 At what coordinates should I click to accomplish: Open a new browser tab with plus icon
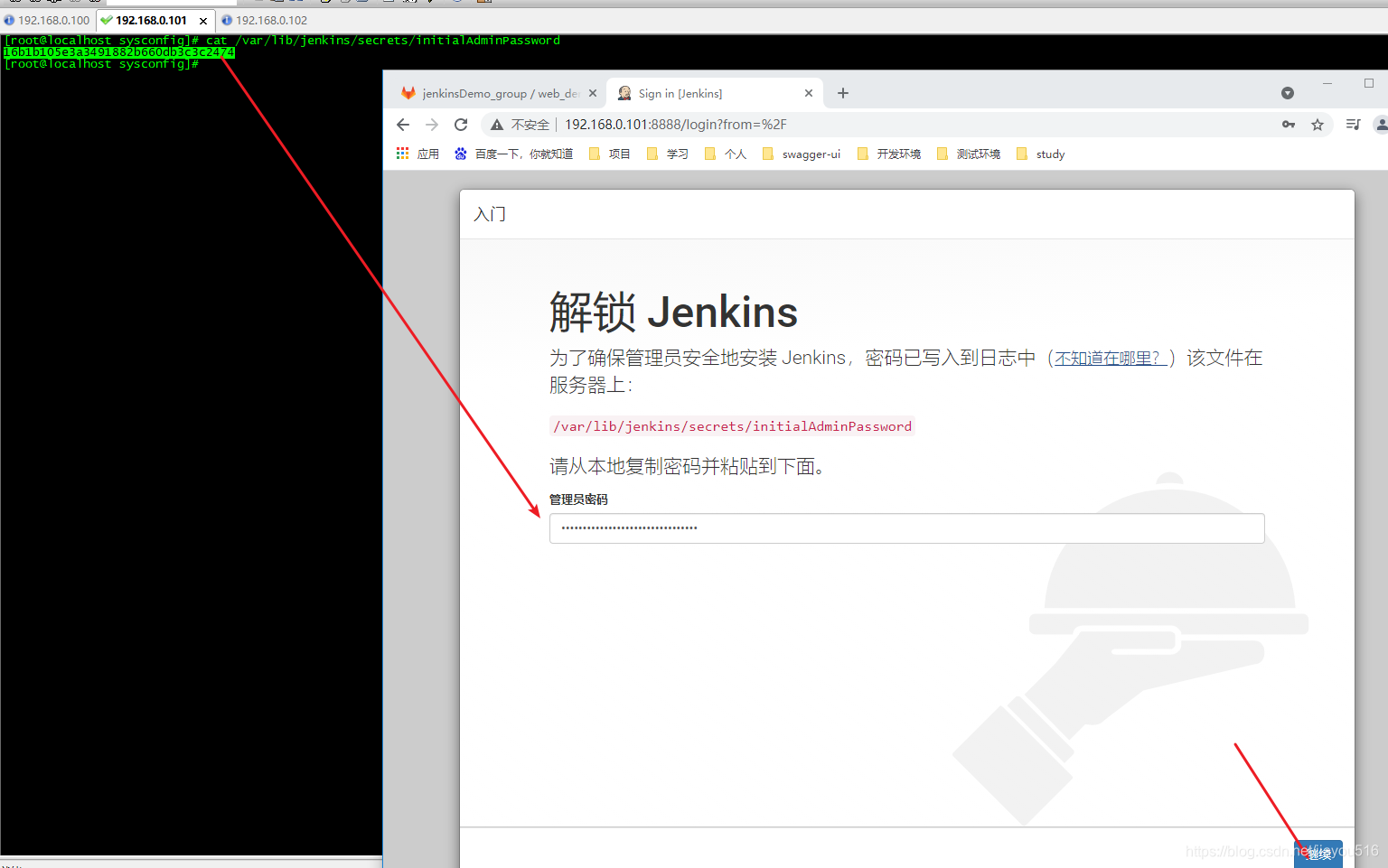(x=843, y=93)
